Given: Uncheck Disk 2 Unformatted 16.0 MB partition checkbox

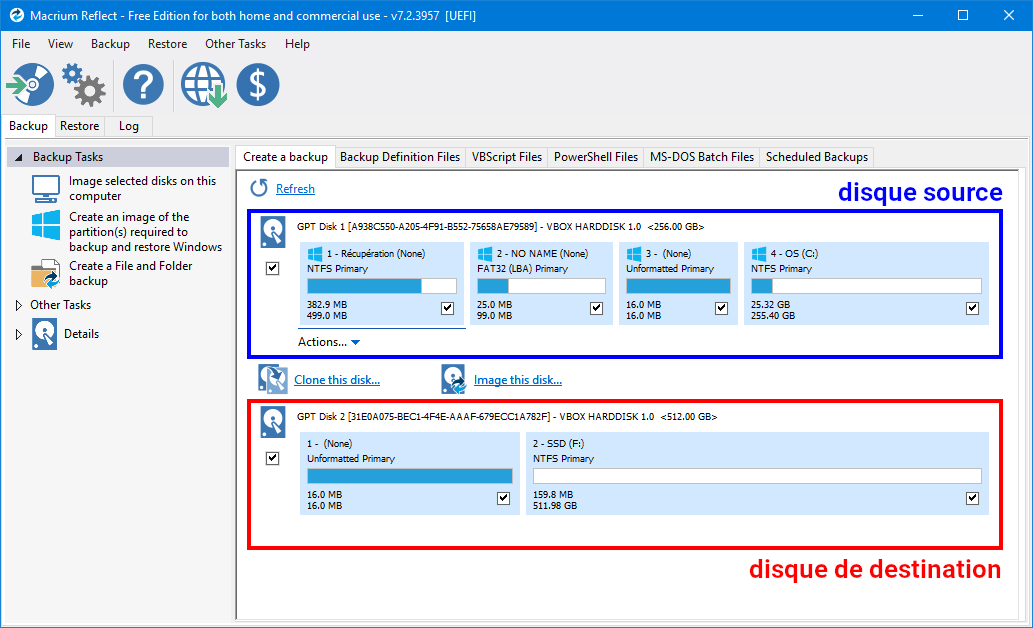Looking at the screenshot, I should [503, 498].
